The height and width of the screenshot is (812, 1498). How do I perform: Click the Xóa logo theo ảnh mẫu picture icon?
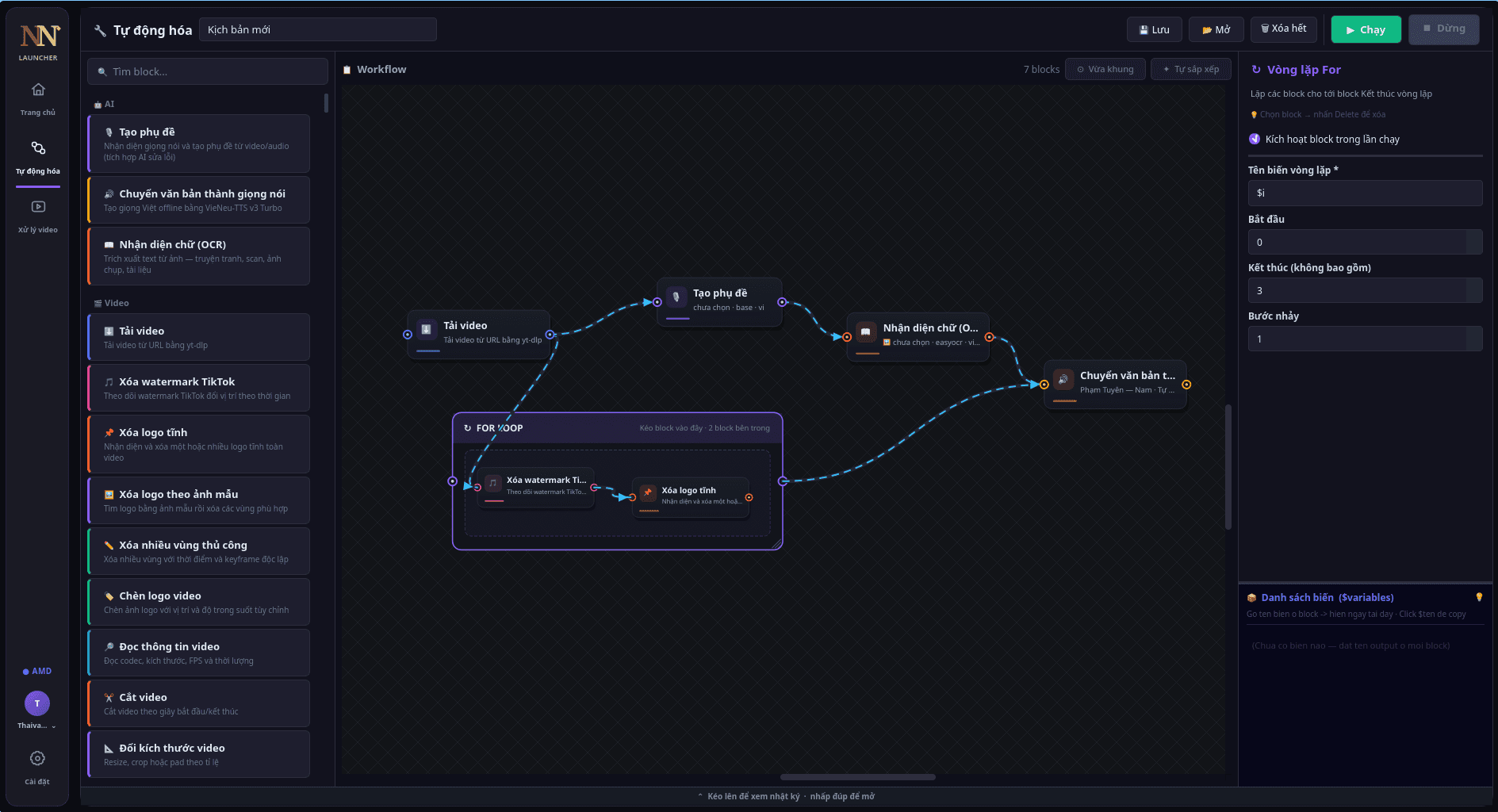pyautogui.click(x=109, y=495)
